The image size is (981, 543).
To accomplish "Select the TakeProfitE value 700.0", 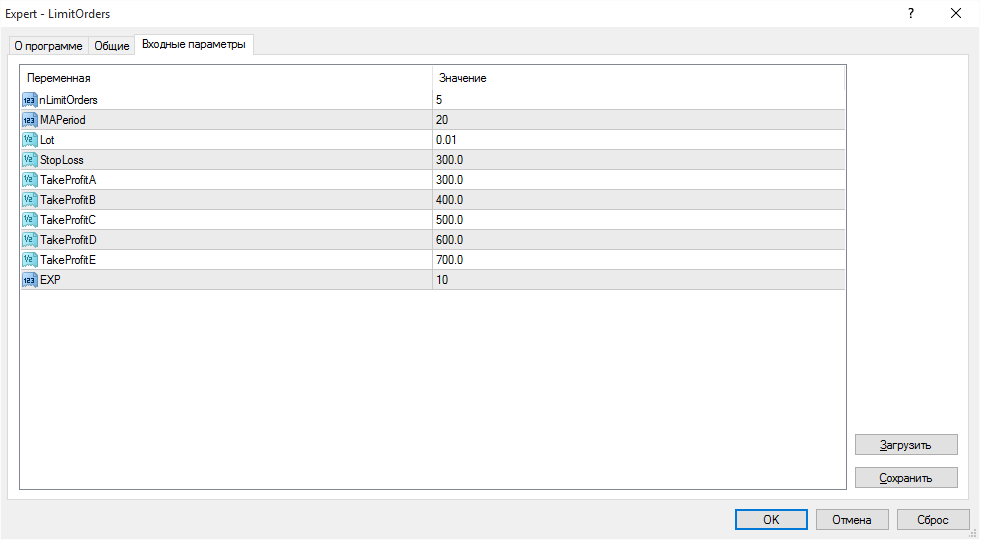I will pyautogui.click(x=449, y=260).
